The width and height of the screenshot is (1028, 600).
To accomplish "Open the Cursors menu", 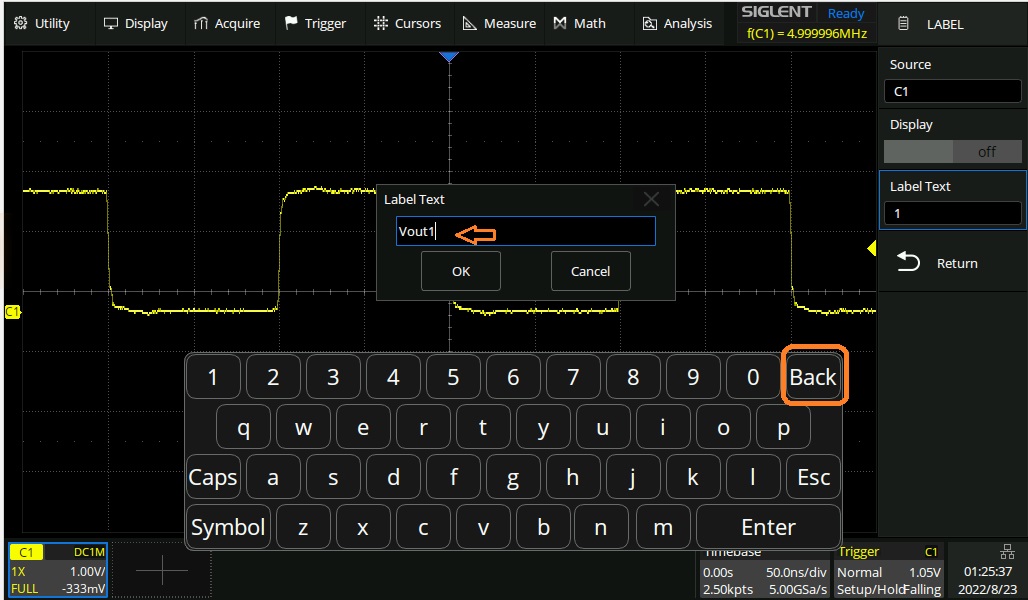I will 406,23.
